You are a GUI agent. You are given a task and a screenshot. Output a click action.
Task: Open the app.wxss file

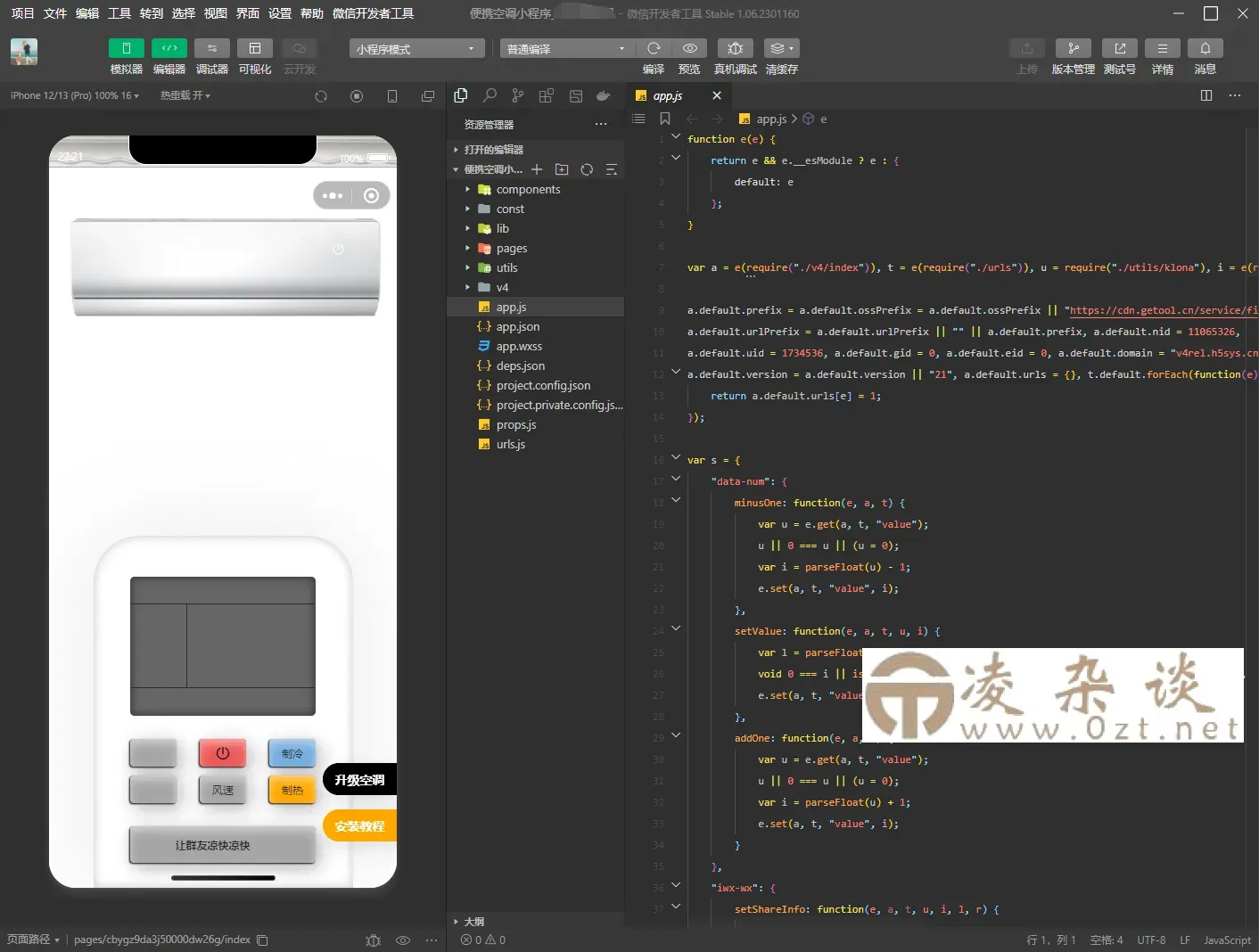[x=535, y=346]
